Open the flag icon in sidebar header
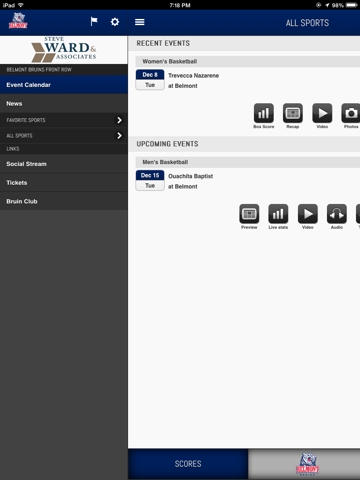The height and width of the screenshot is (480, 360). [94, 22]
